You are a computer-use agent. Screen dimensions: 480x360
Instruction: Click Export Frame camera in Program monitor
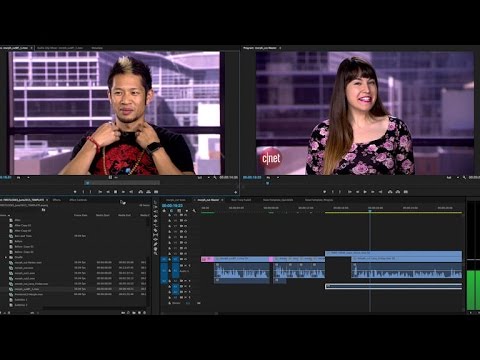pos(406,192)
